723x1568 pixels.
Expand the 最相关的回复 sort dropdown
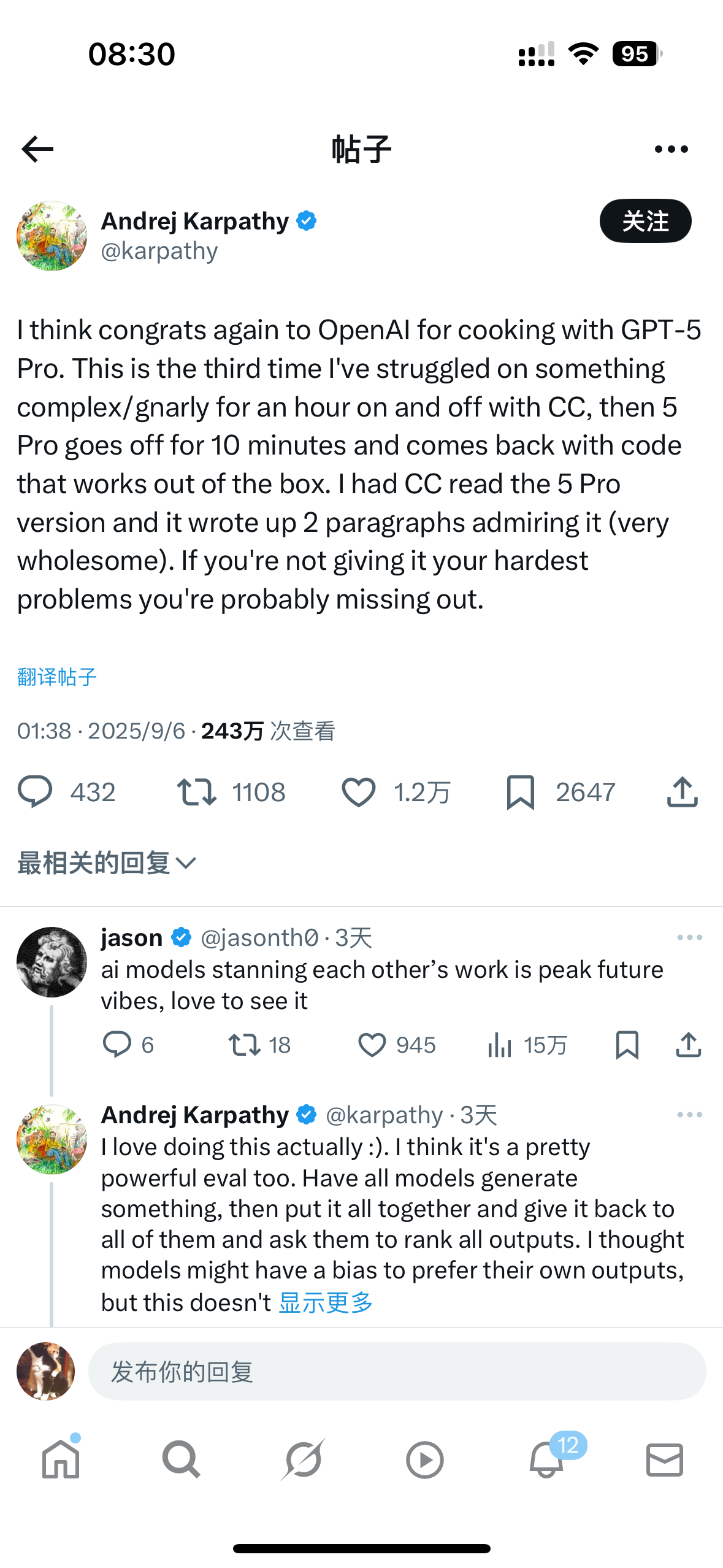tap(107, 863)
